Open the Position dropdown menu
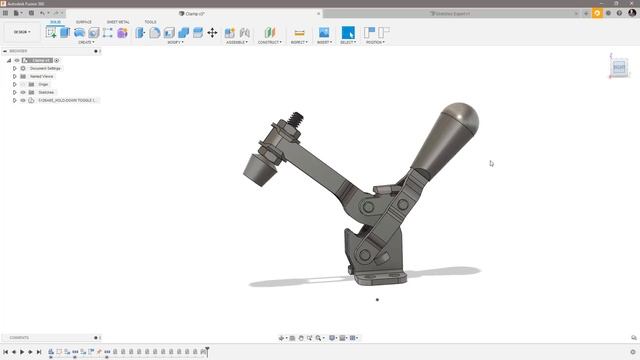 point(375,42)
